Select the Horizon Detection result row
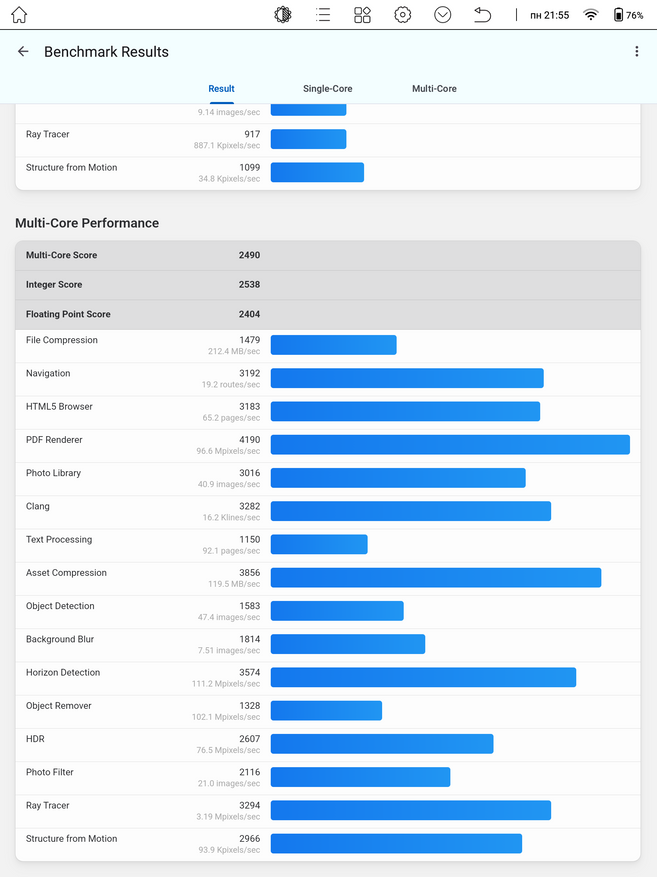 click(x=328, y=678)
